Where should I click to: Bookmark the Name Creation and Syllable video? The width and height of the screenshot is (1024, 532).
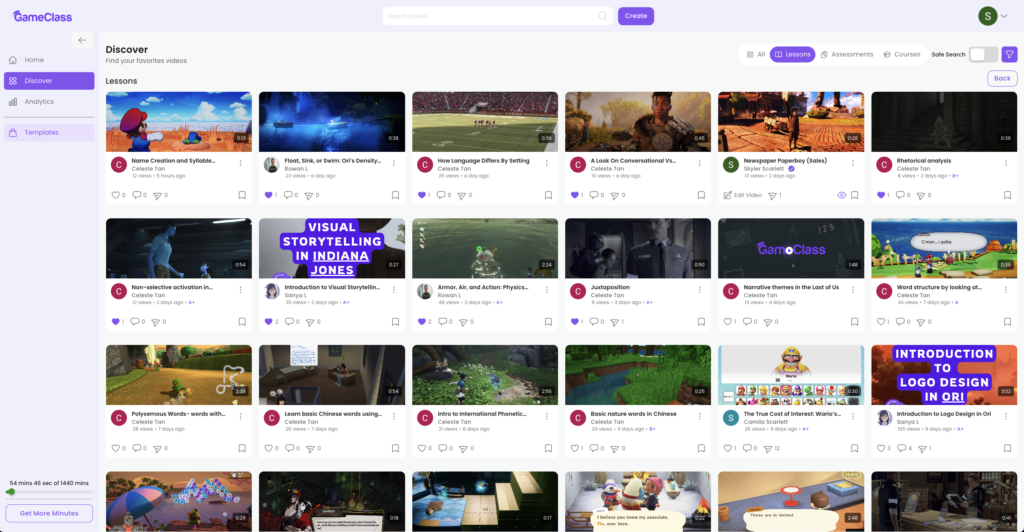[x=242, y=195]
